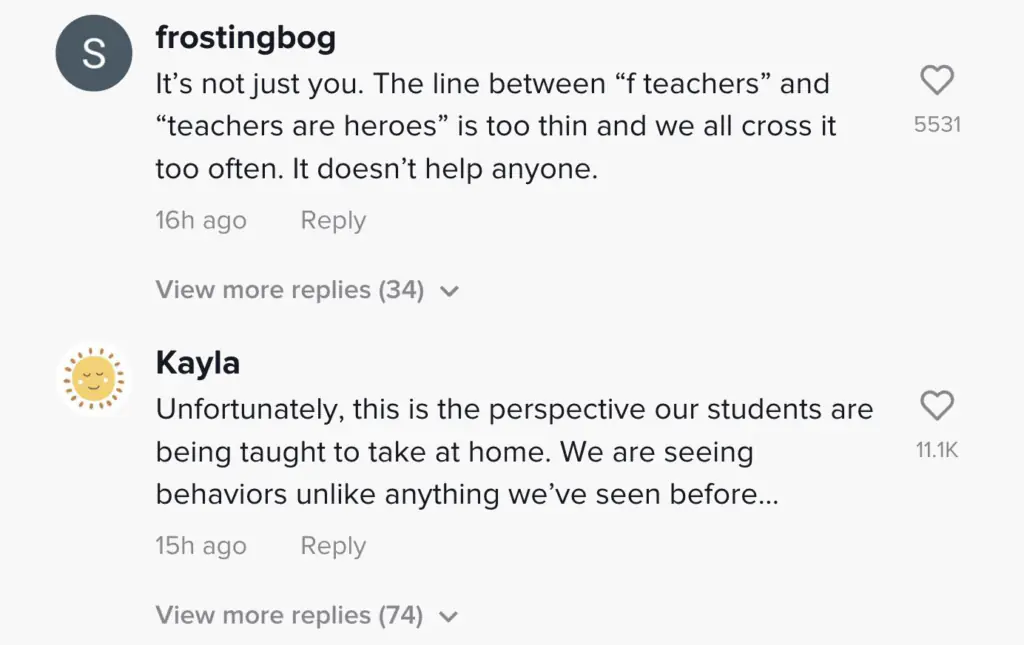The height and width of the screenshot is (645, 1024).
Task: Click the 11.1K like count
Action: point(937,451)
